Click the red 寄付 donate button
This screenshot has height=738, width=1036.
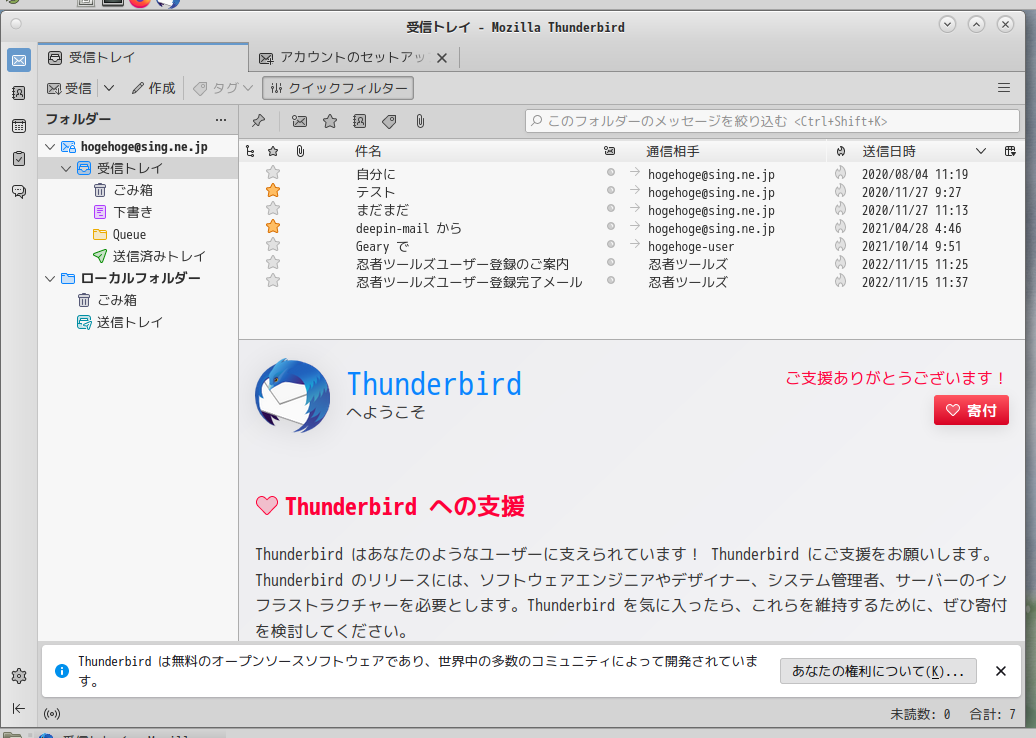point(971,410)
